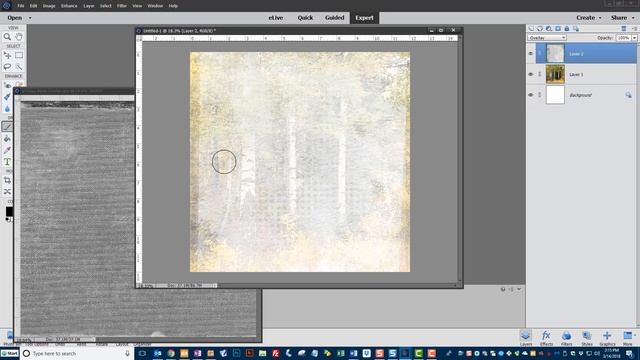Switch to Guided mode tab
The width and height of the screenshot is (640, 360).
(335, 18)
